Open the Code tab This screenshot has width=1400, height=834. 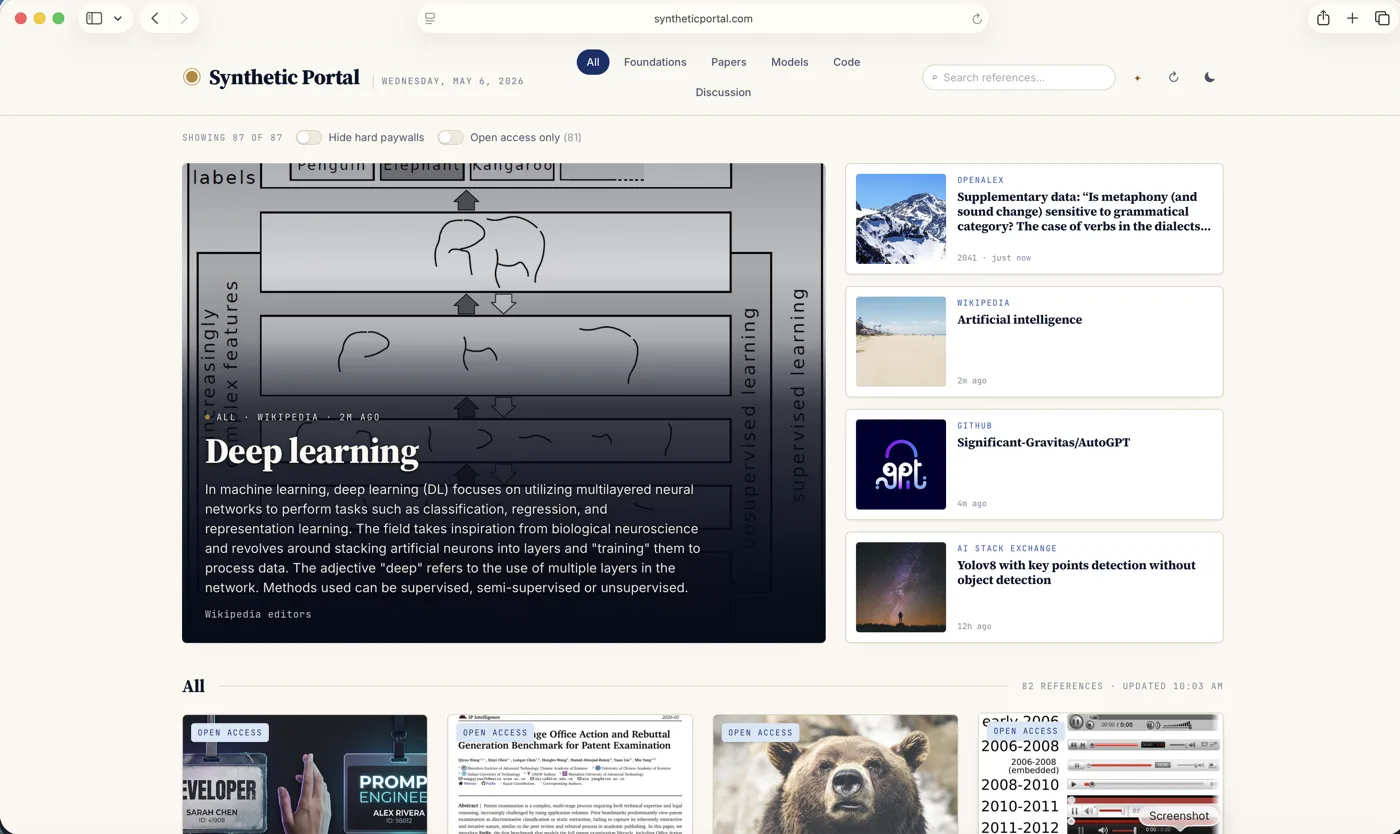pyautogui.click(x=847, y=62)
